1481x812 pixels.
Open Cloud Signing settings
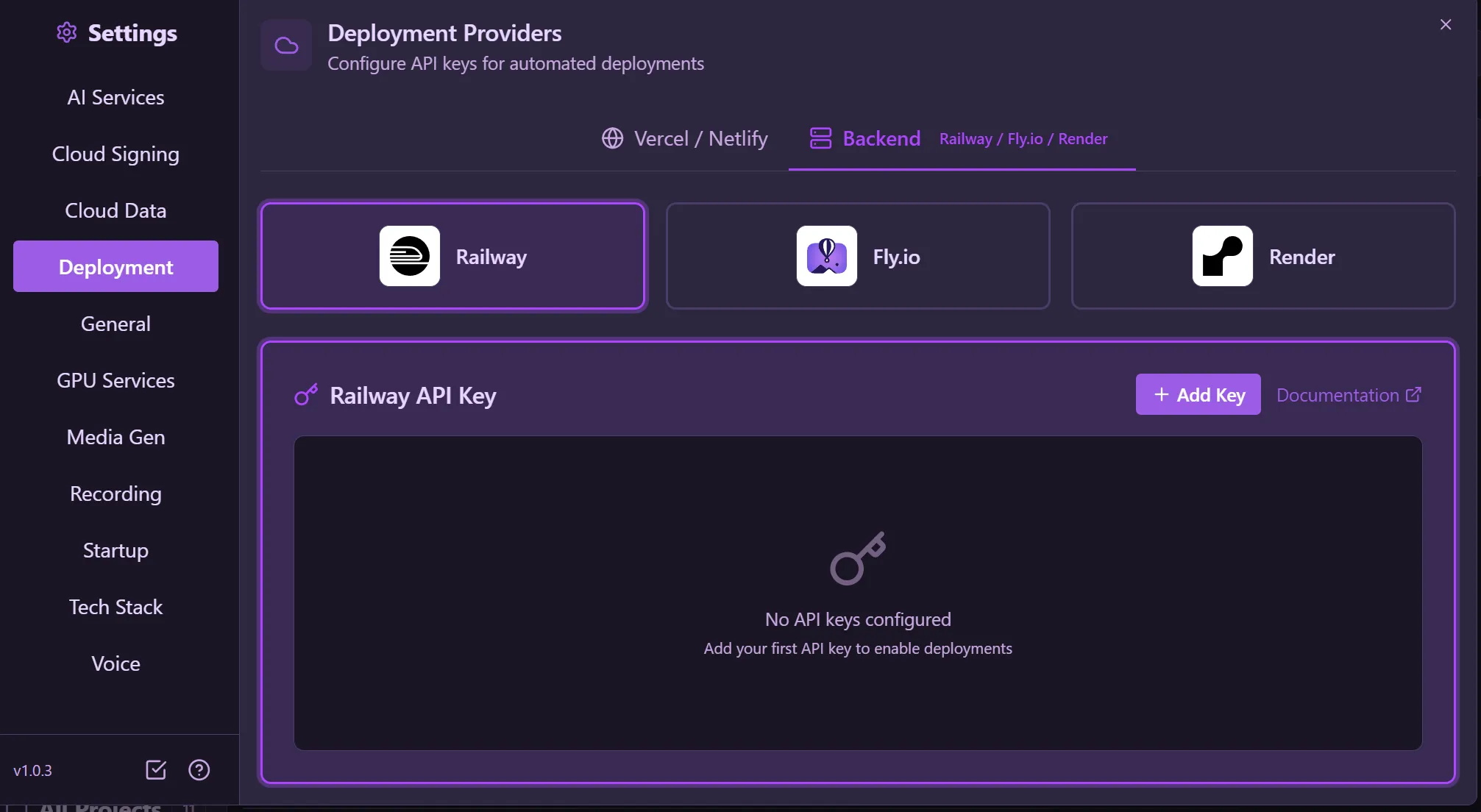coord(116,154)
